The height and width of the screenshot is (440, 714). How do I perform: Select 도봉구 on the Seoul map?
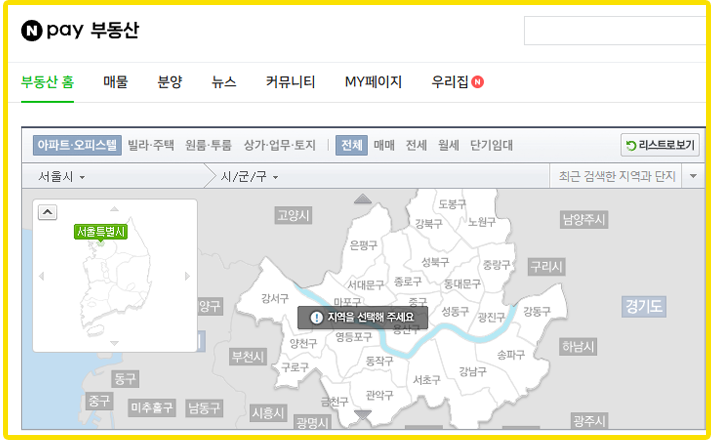click(452, 204)
